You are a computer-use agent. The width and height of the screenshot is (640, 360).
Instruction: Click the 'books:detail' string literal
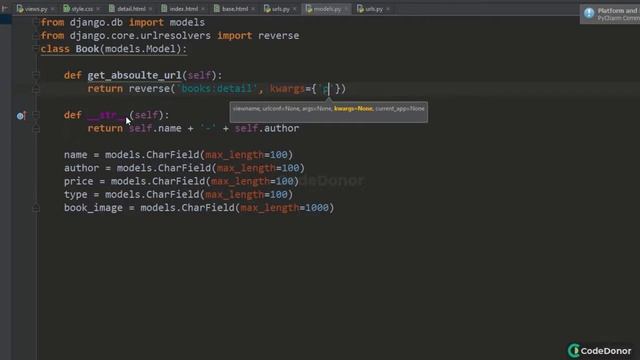217,89
